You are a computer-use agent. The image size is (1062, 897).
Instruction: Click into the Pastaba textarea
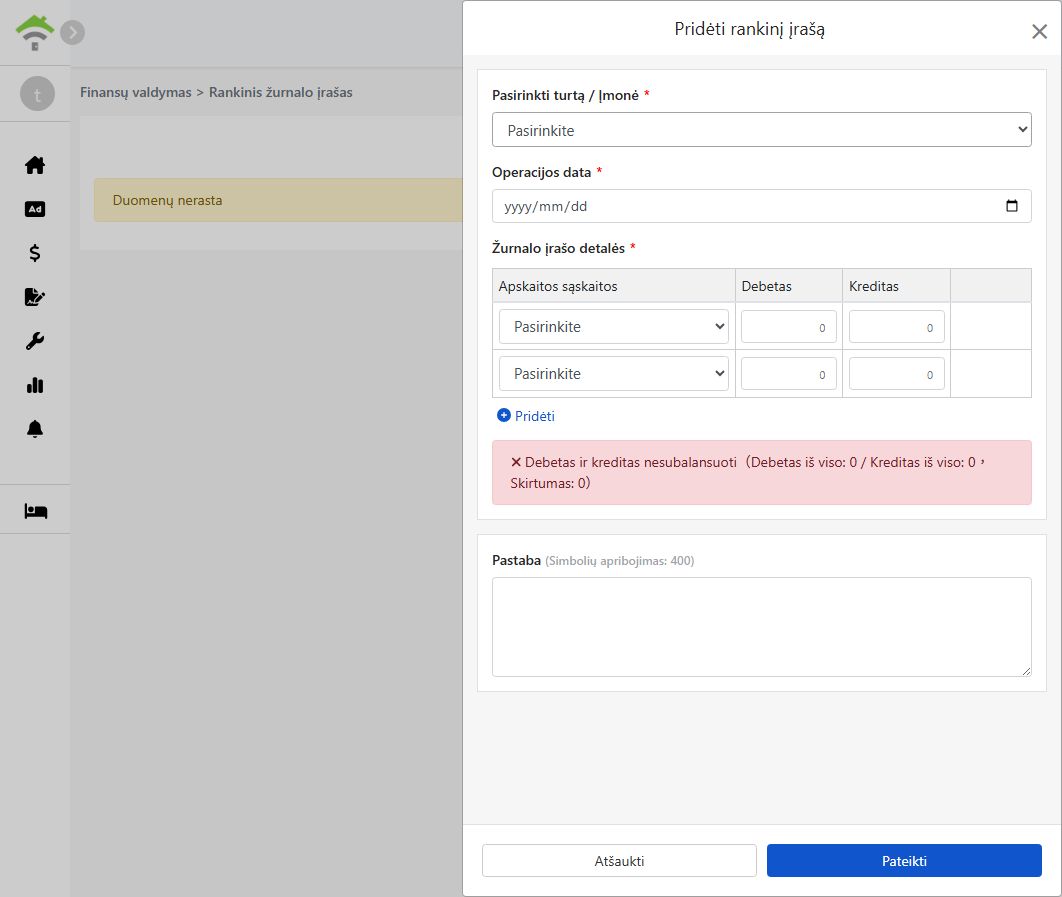[x=761, y=627]
